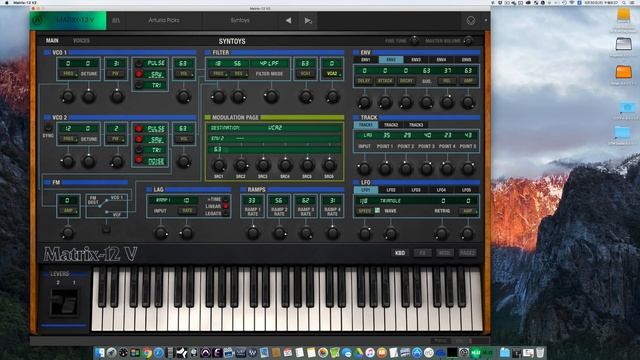Open Finder from the Dock
Screen dimensions: 640x360
pos(100,353)
